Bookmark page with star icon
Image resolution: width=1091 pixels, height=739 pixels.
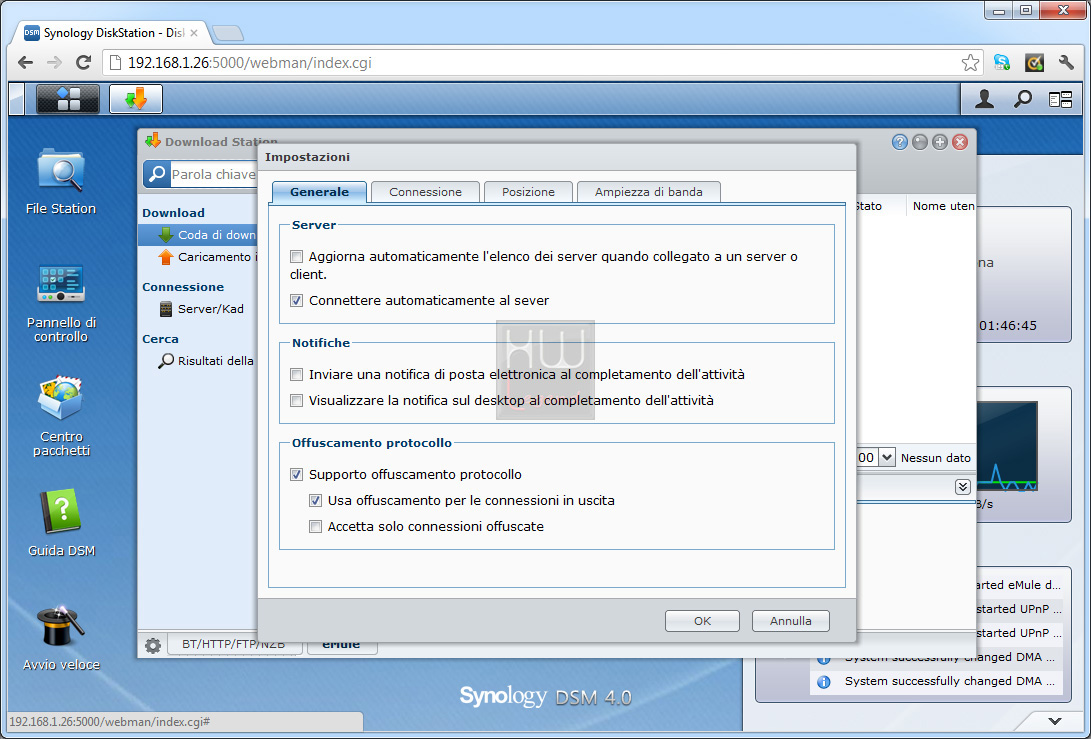pyautogui.click(x=970, y=63)
